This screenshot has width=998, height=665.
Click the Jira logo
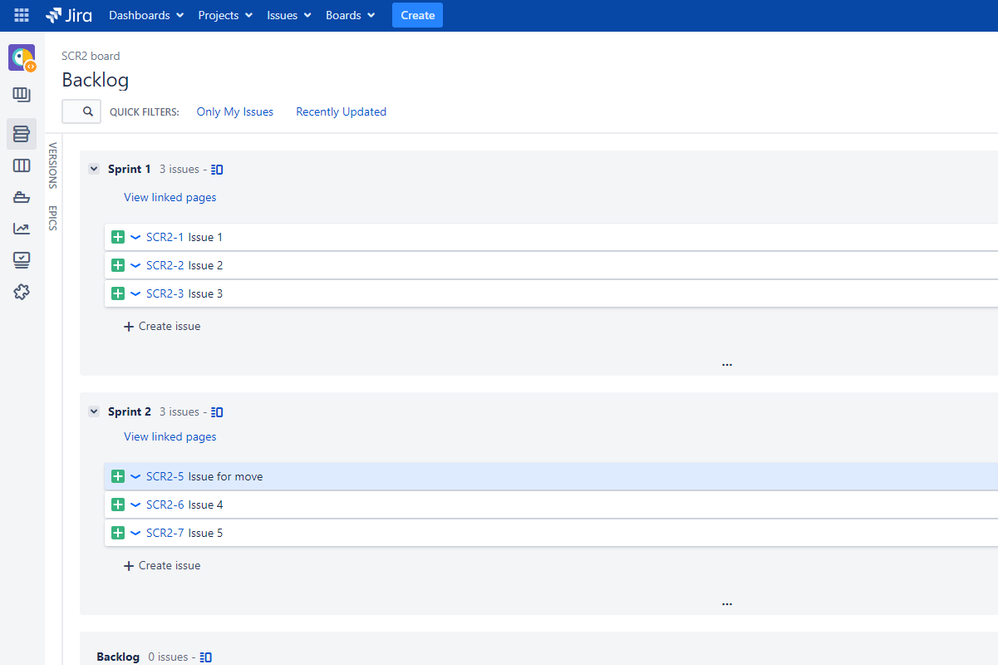pyautogui.click(x=69, y=15)
